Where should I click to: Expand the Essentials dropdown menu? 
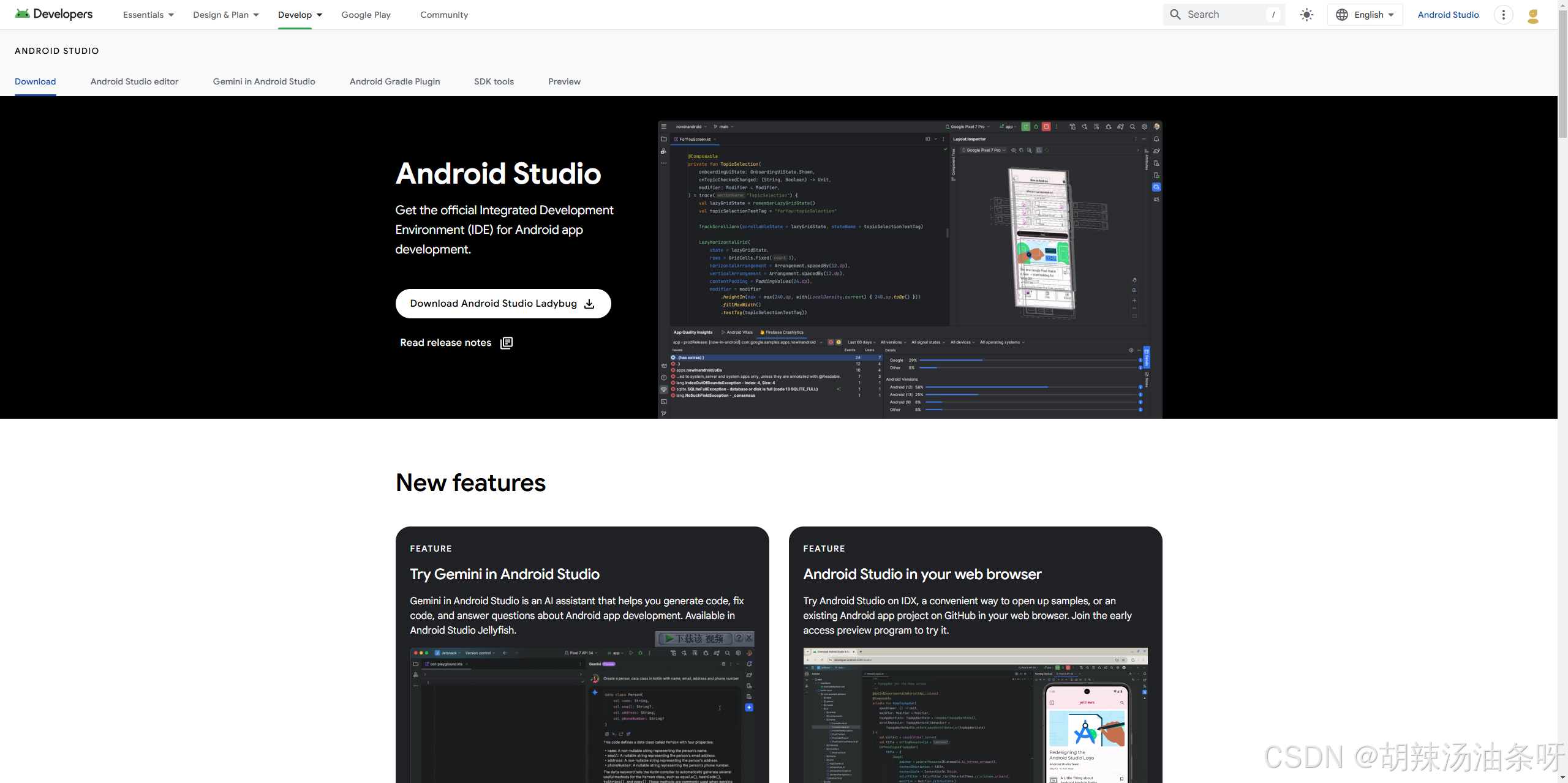pos(148,15)
